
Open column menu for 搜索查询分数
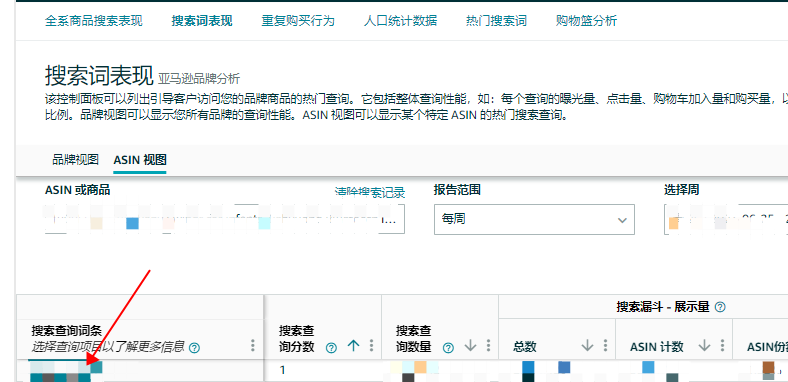(x=371, y=345)
